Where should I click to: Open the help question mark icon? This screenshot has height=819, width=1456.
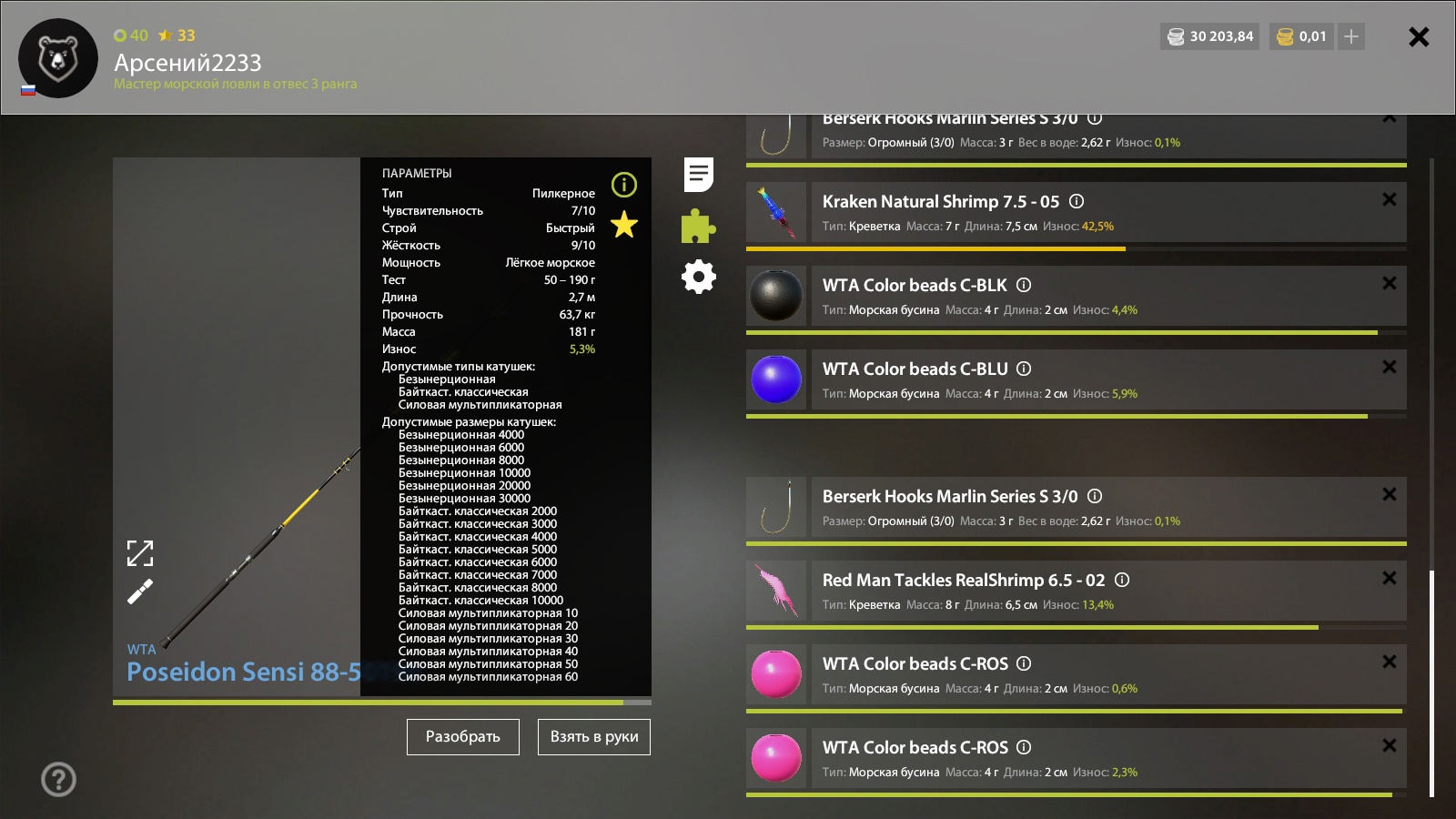pos(58,779)
